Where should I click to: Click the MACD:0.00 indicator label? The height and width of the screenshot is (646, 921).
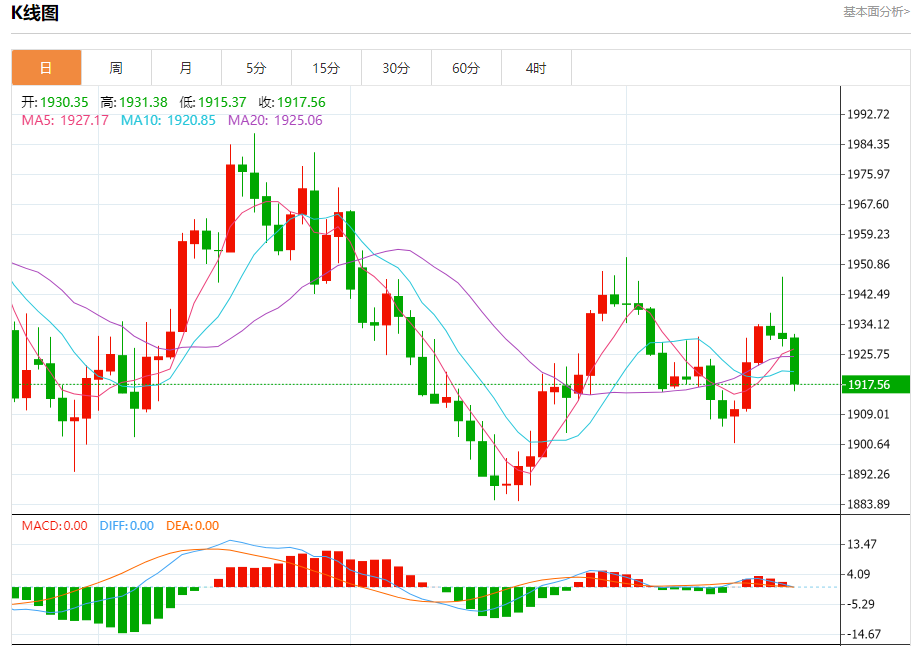pyautogui.click(x=55, y=526)
